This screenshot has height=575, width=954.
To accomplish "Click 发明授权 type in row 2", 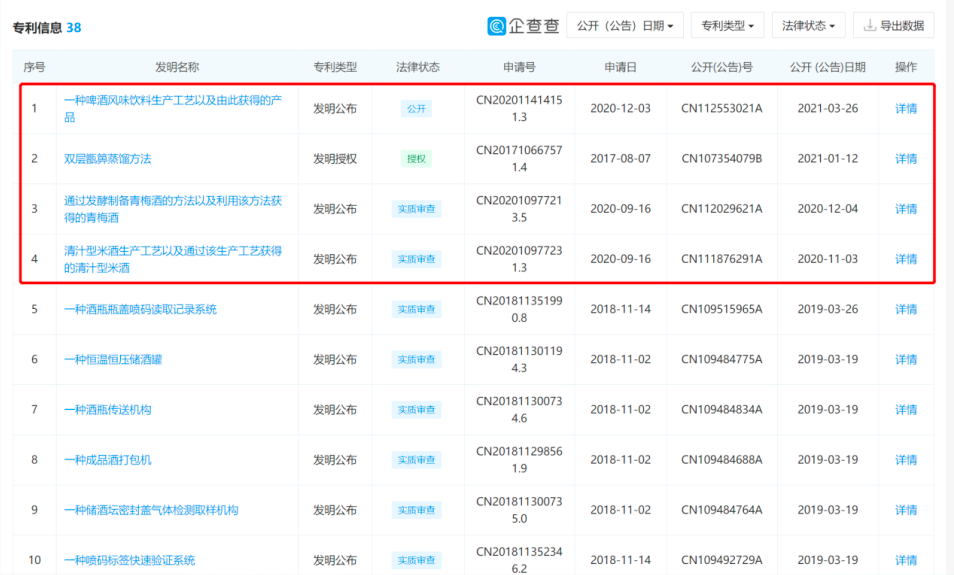I will (x=335, y=159).
